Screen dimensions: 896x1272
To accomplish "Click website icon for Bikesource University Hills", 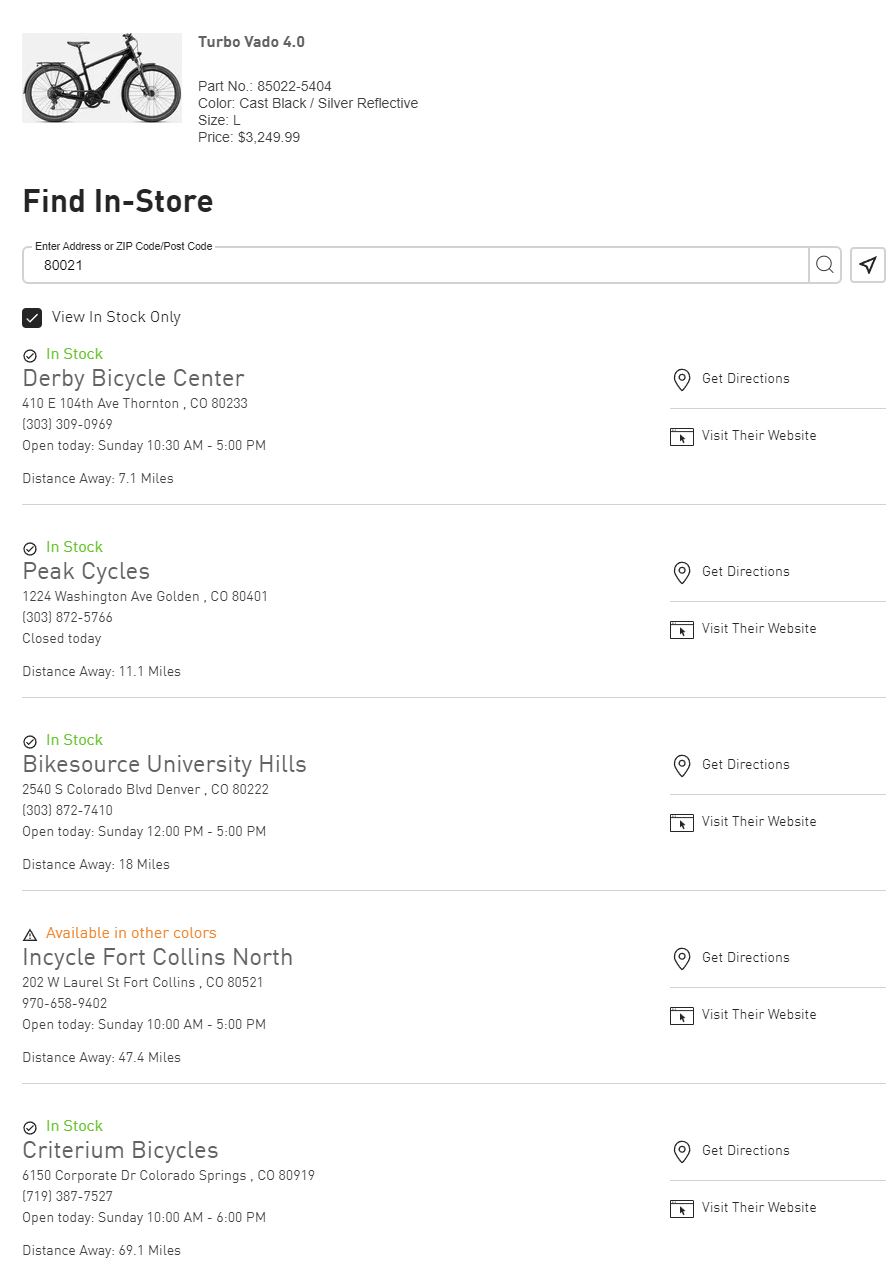I will tap(682, 822).
